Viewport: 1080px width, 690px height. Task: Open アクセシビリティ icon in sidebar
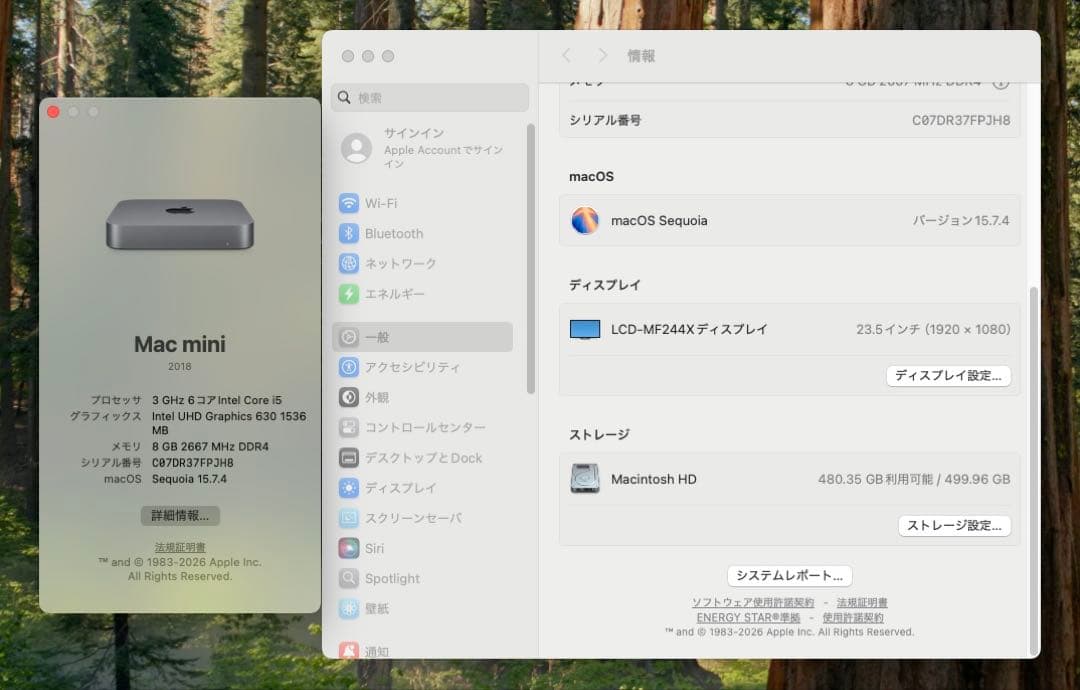click(349, 367)
